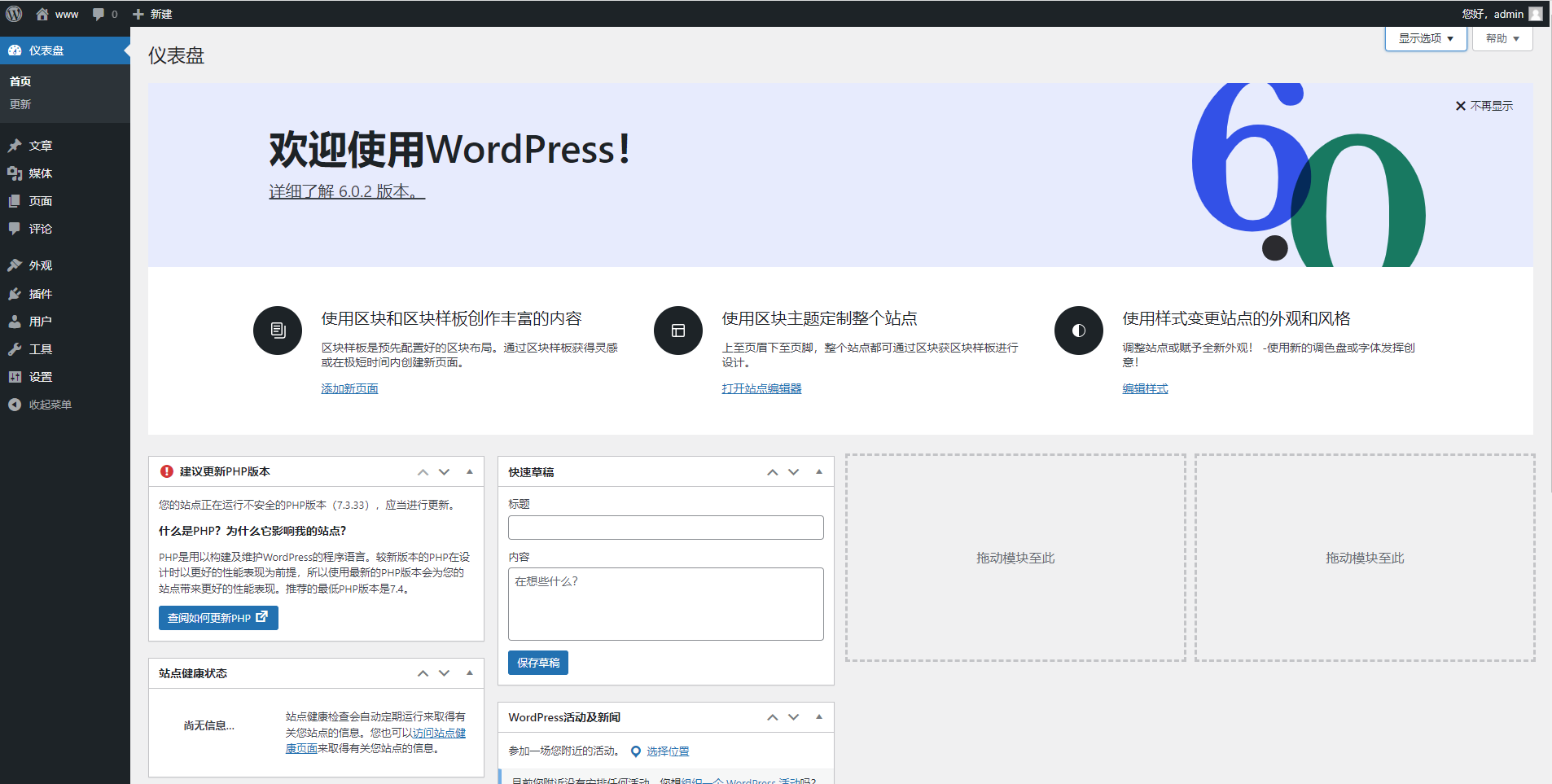Image resolution: width=1552 pixels, height=784 pixels.
Task: Click the 您好, admin account text
Action: click(x=1493, y=14)
